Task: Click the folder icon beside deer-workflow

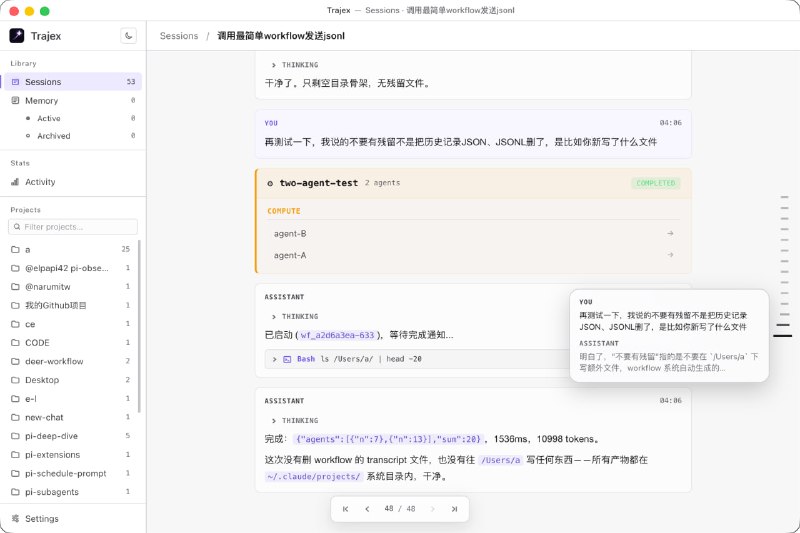Action: [x=15, y=361]
